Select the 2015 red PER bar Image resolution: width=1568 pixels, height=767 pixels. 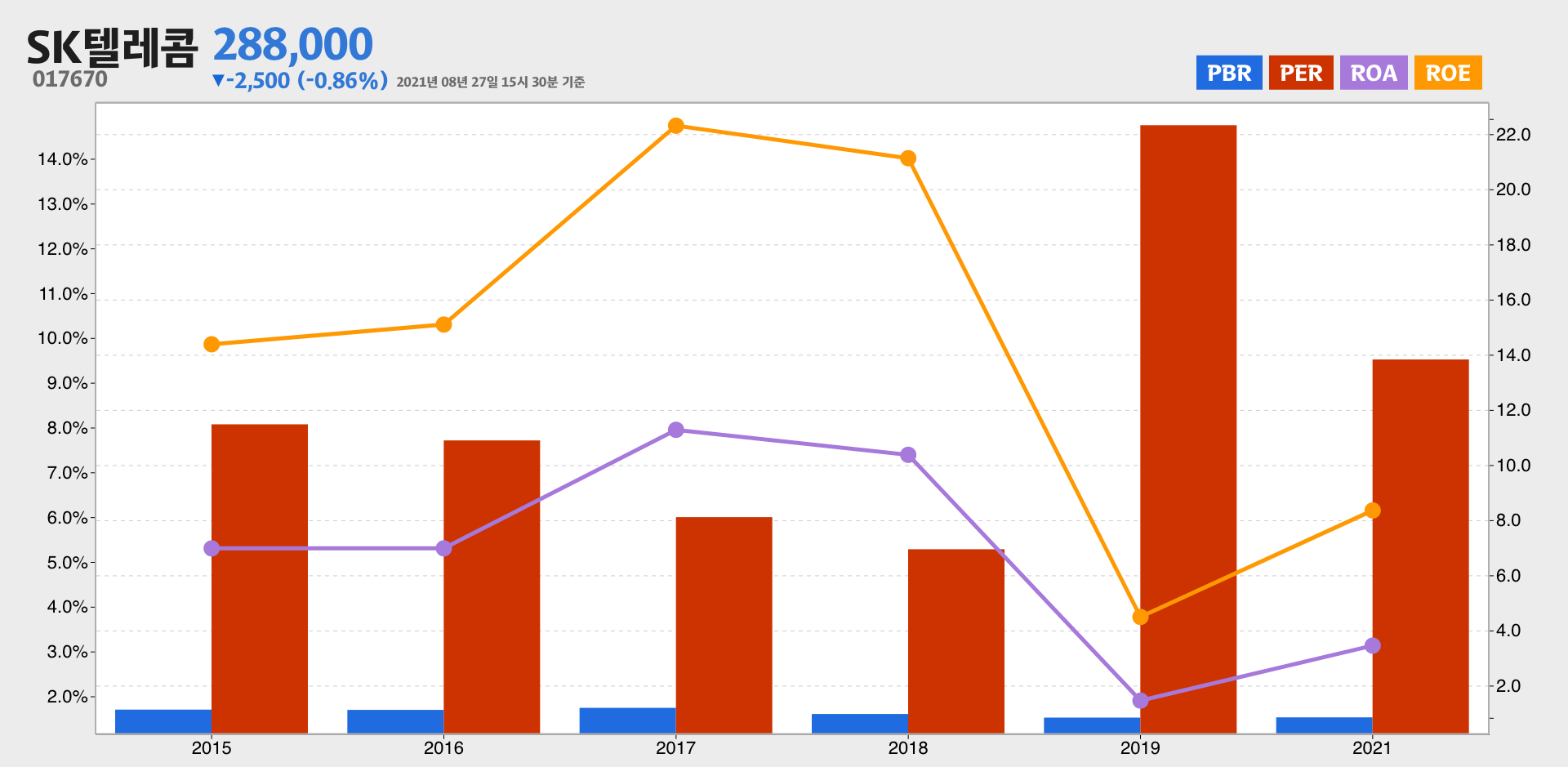click(x=260, y=578)
